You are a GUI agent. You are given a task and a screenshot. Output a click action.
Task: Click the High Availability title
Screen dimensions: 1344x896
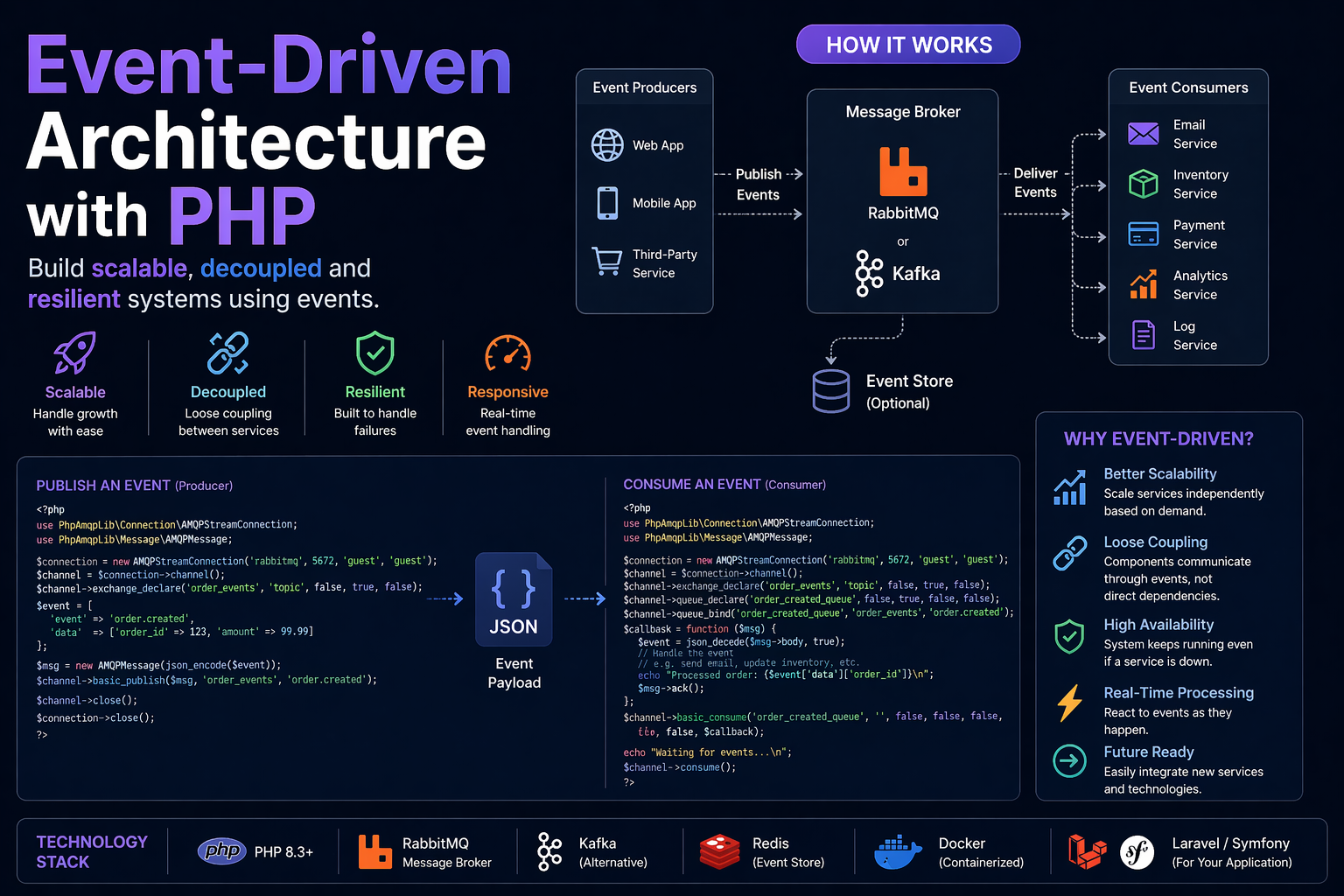pyautogui.click(x=1158, y=625)
